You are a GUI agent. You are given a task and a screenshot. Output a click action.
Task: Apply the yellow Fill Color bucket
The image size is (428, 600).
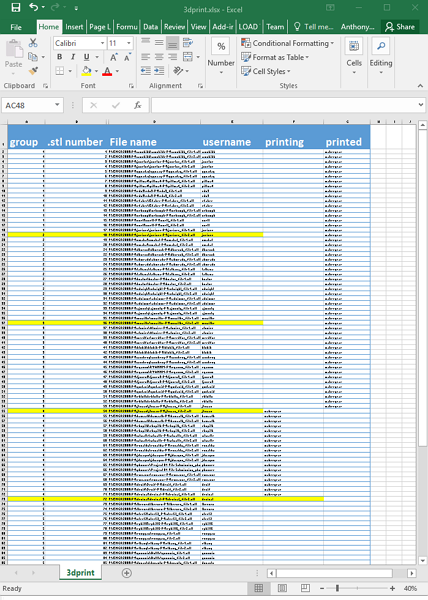pos(86,71)
